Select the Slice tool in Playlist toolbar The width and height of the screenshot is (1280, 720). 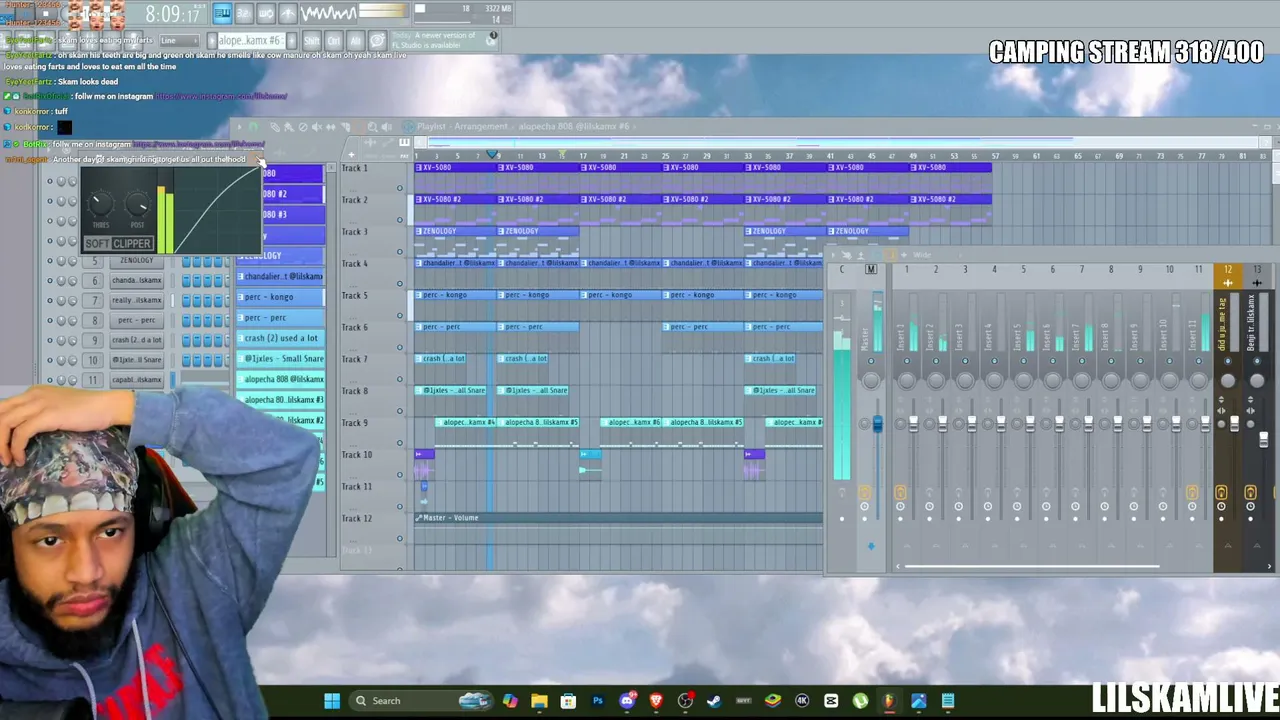coord(345,127)
